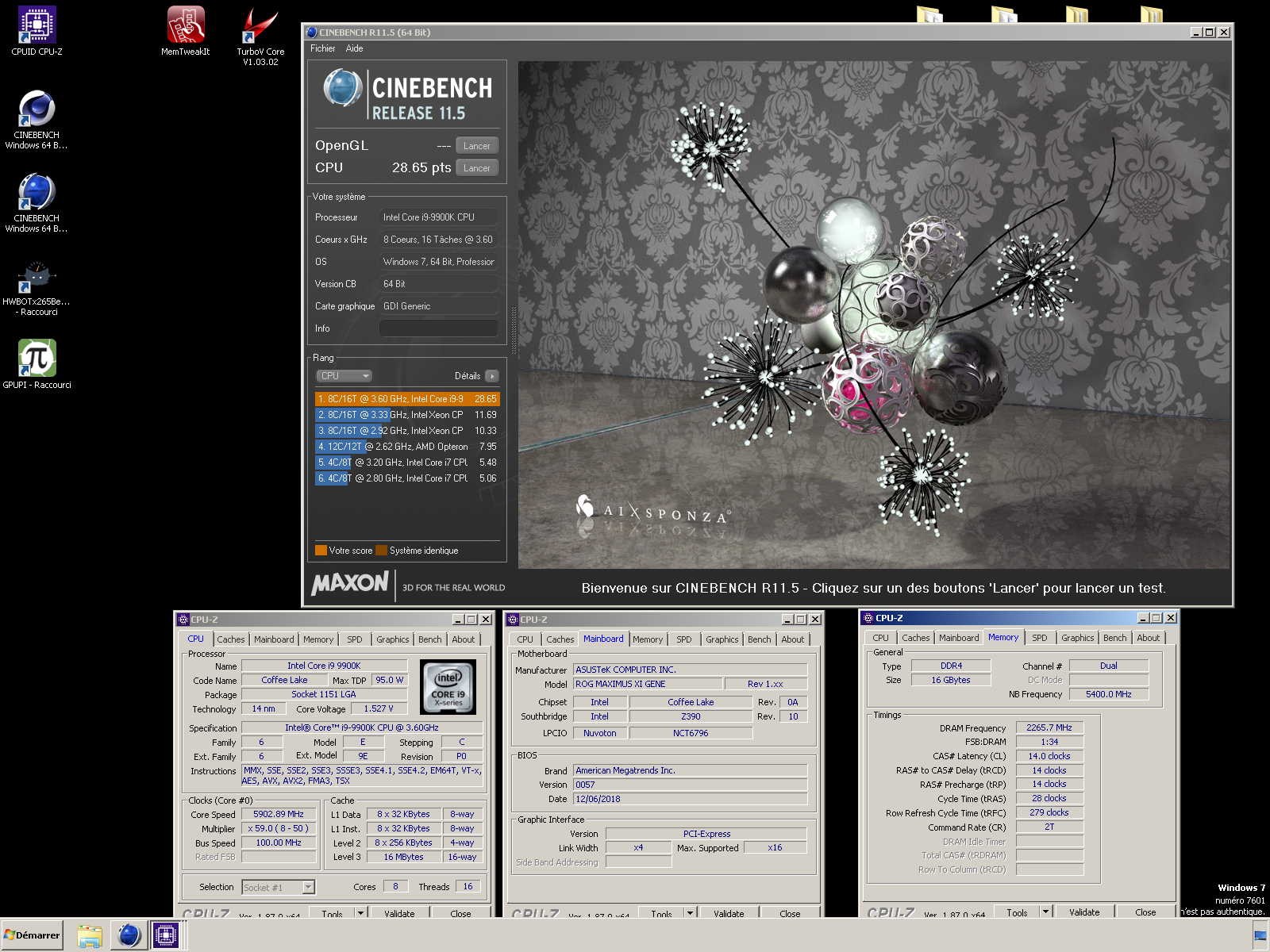This screenshot has height=952, width=1270.
Task: Open the file explorer taskbar icon
Action: pyautogui.click(x=90, y=936)
